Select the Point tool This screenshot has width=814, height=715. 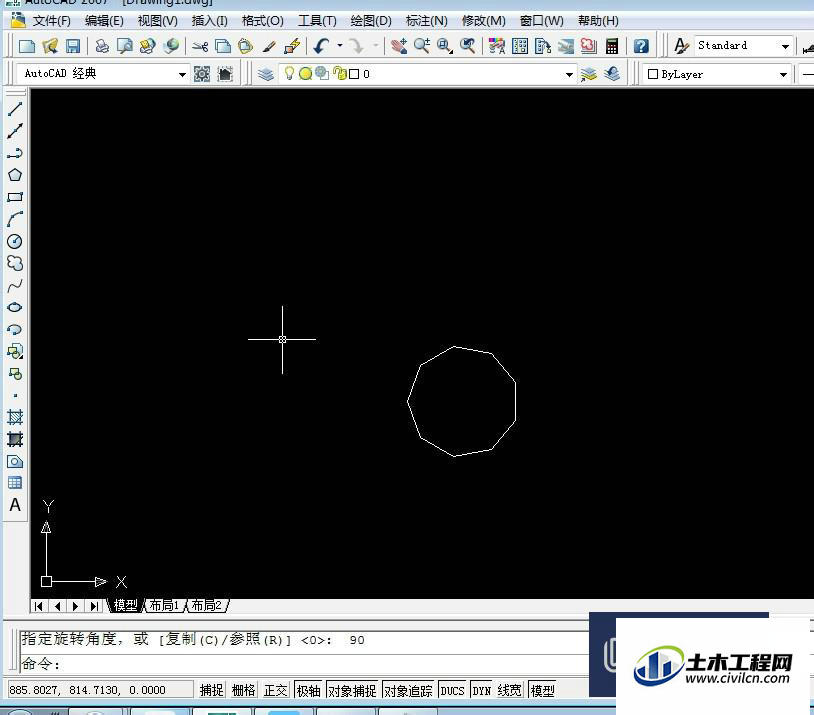pos(15,396)
